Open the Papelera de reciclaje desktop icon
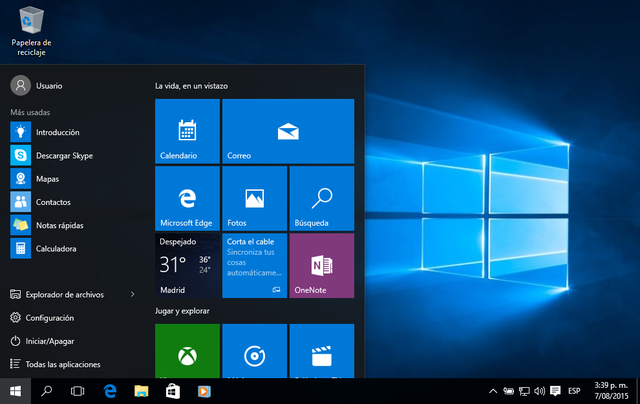Image resolution: width=640 pixels, height=404 pixels. point(31,31)
